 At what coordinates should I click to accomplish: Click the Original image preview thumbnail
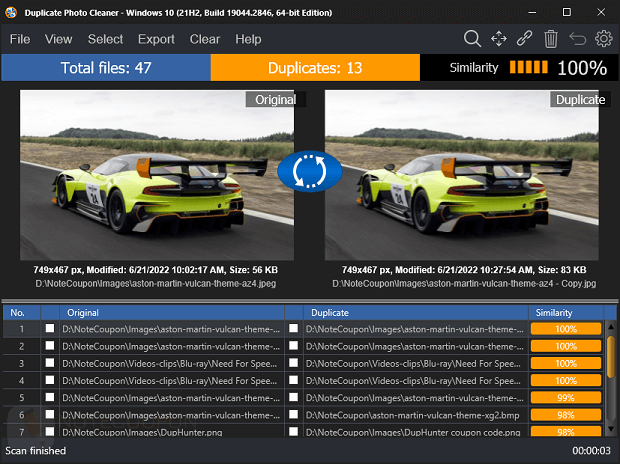157,175
